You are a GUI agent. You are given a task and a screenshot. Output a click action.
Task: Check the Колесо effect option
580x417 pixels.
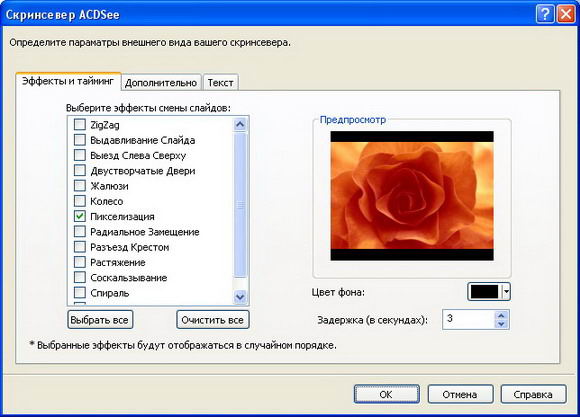[80, 201]
